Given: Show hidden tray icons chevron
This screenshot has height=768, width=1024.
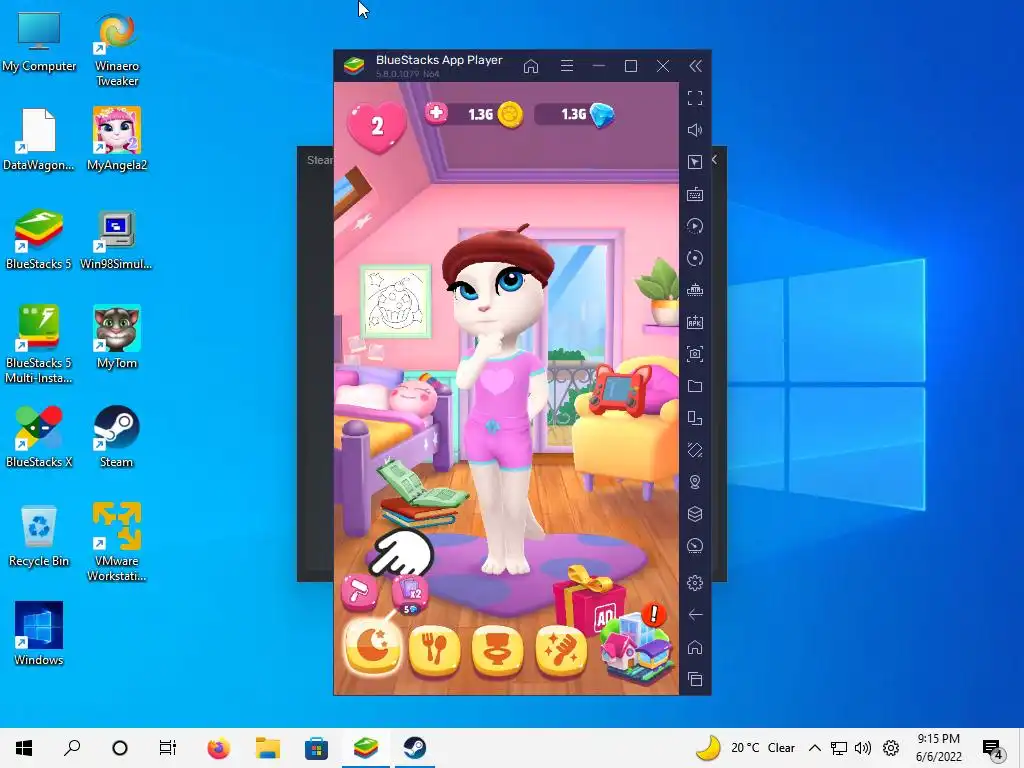Looking at the screenshot, I should (814, 748).
